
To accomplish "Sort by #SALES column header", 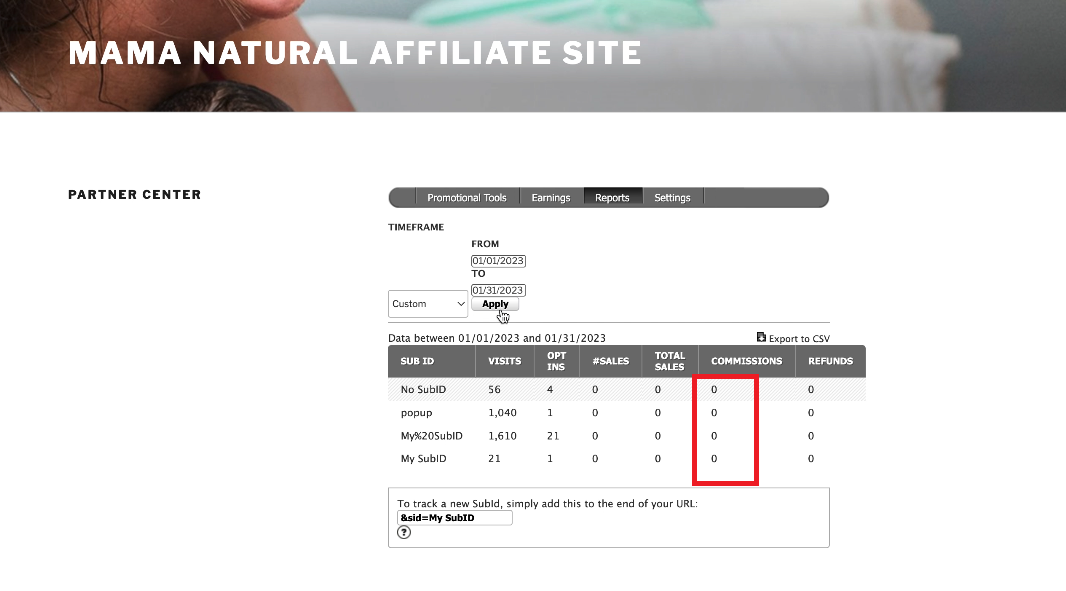I will (x=611, y=361).
